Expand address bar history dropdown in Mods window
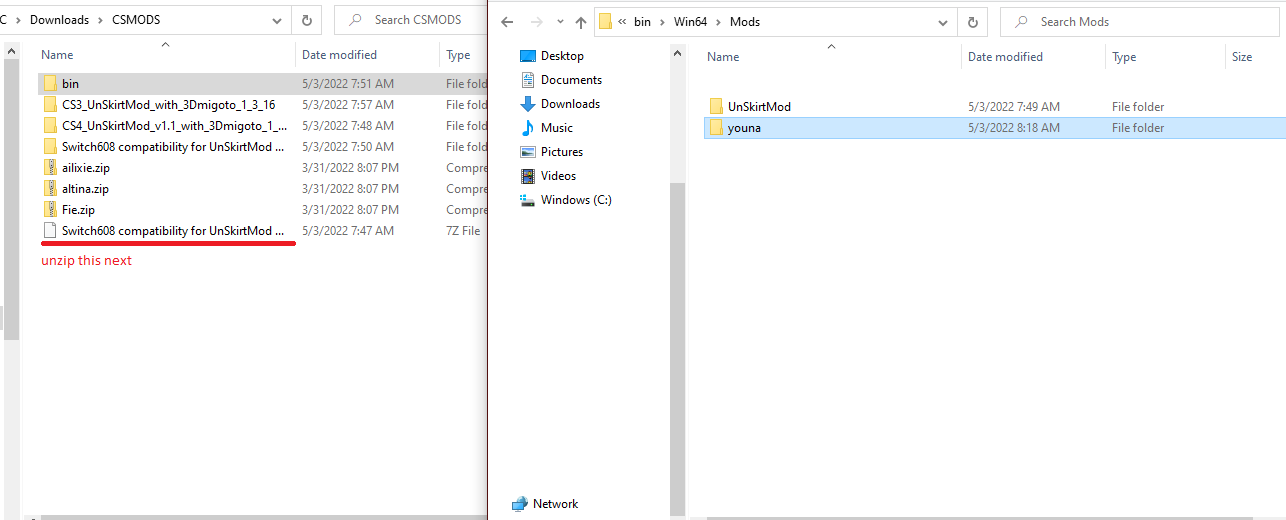 point(943,22)
